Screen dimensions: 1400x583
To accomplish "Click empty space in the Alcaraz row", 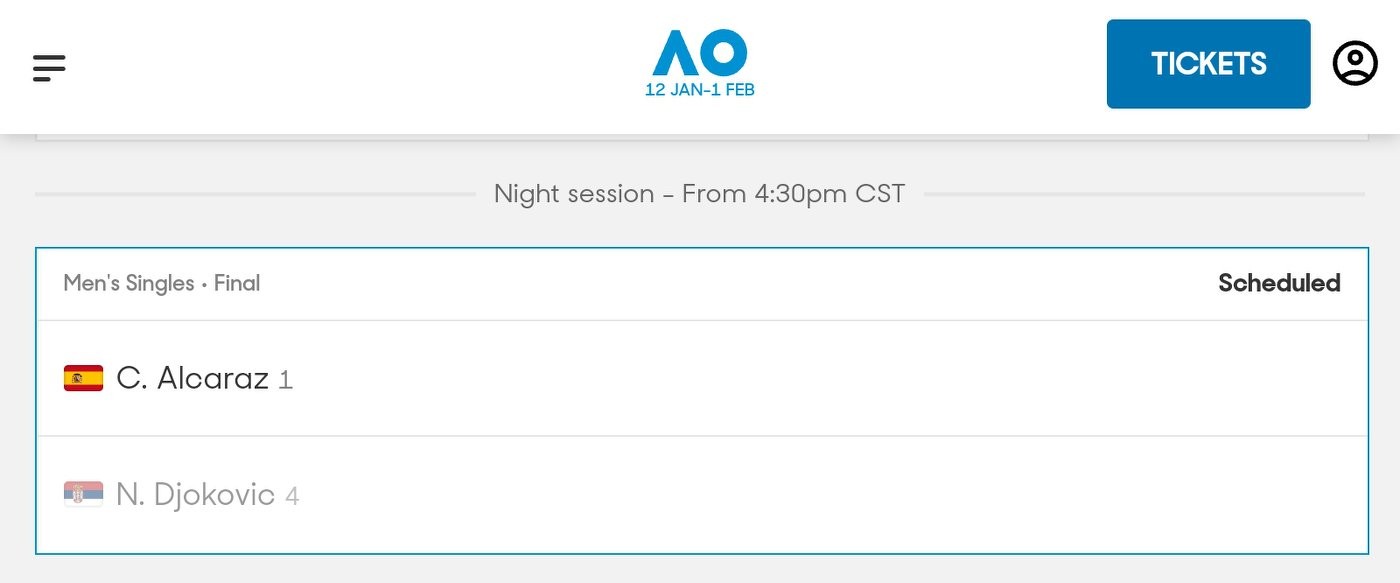I will pyautogui.click(x=800, y=378).
